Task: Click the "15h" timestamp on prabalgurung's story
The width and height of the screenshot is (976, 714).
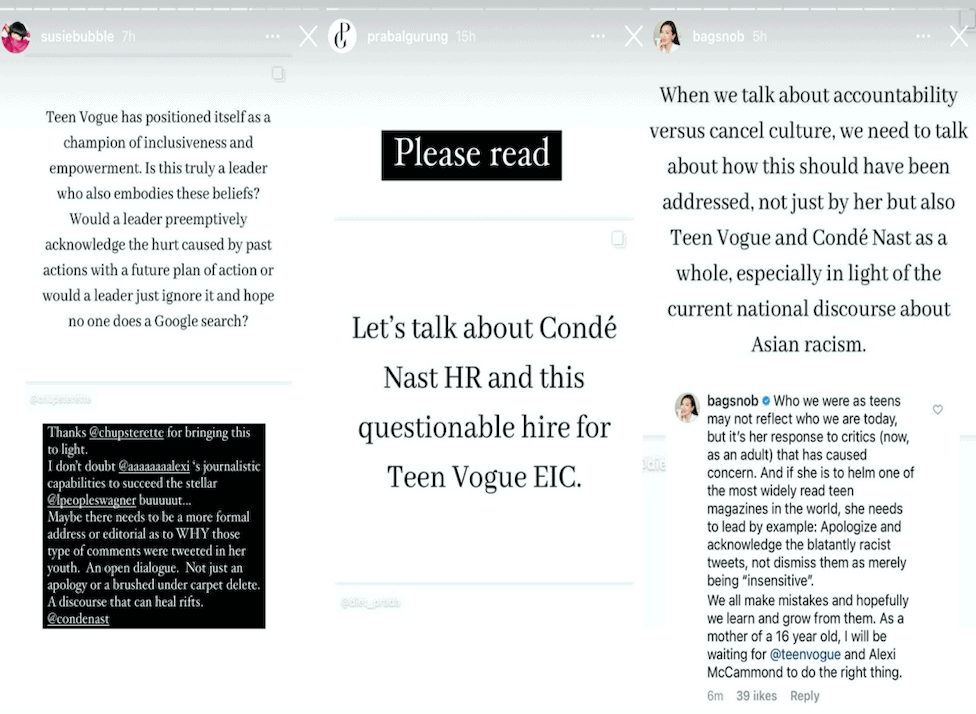Action: point(466,37)
